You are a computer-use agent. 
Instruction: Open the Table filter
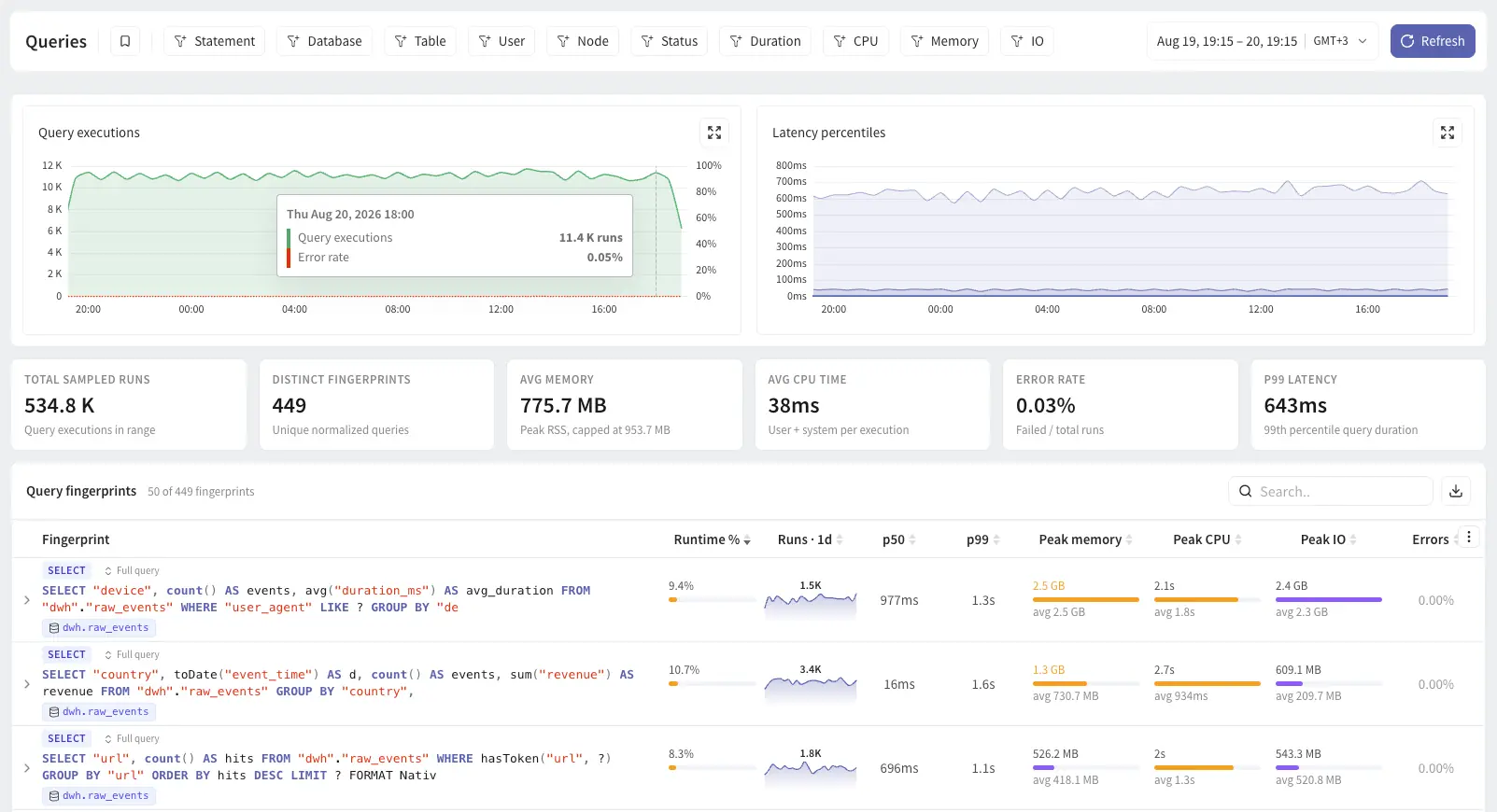click(419, 41)
